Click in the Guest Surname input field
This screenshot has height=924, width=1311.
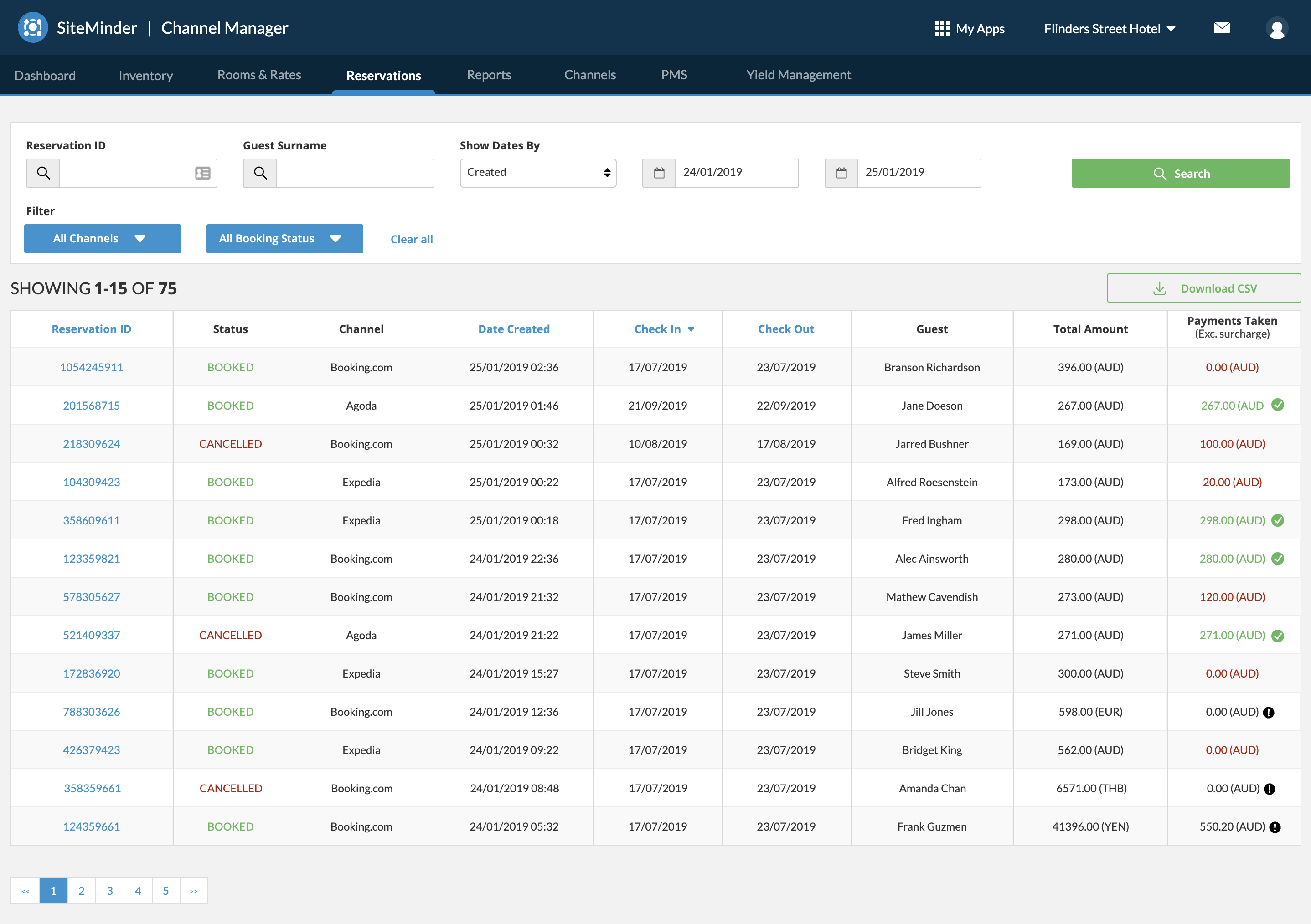(355, 173)
